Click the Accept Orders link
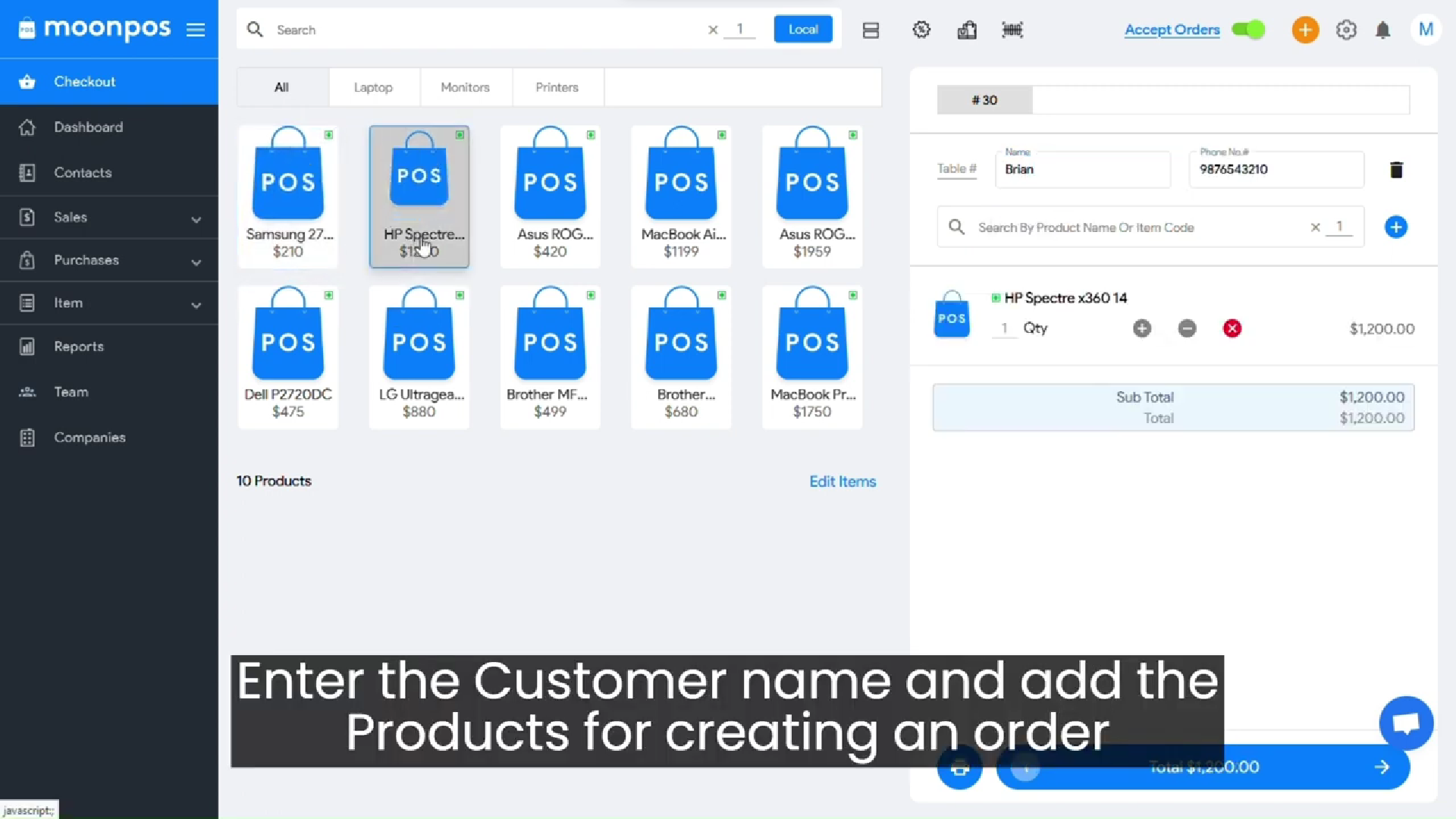The image size is (1456, 819). click(1172, 30)
